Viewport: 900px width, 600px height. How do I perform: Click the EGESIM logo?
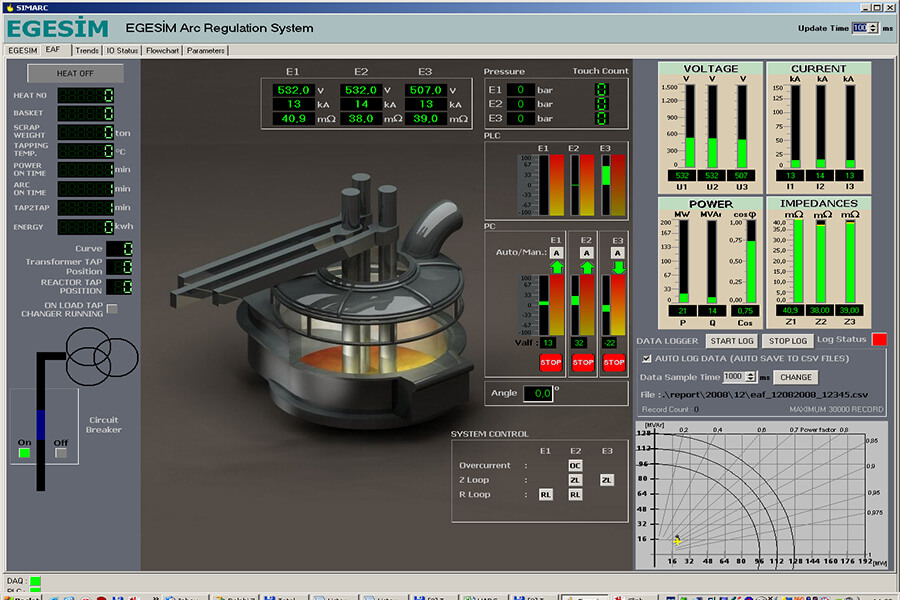coord(58,28)
